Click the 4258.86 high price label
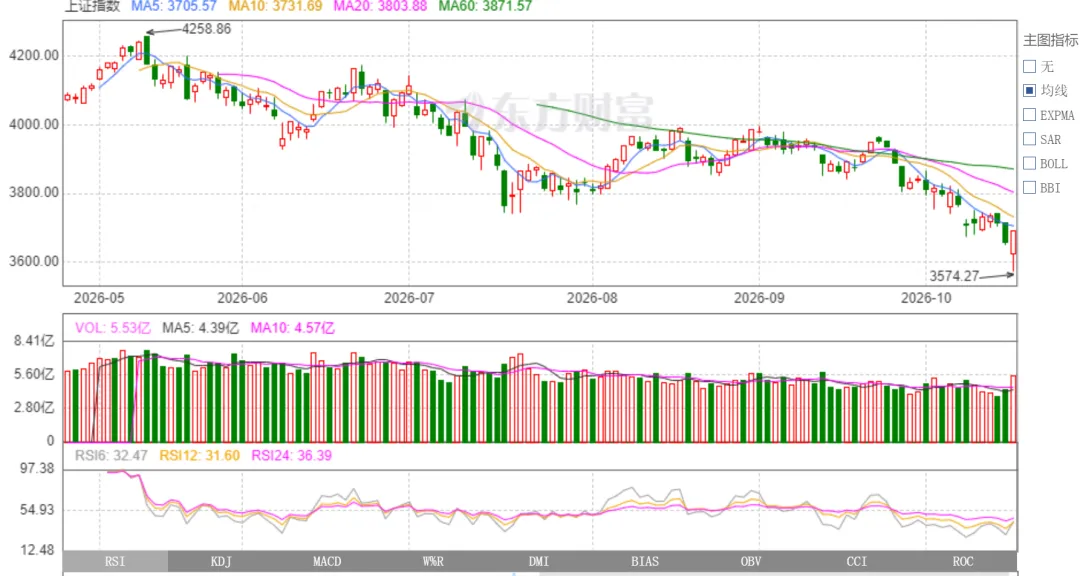1080x576 pixels. point(207,29)
